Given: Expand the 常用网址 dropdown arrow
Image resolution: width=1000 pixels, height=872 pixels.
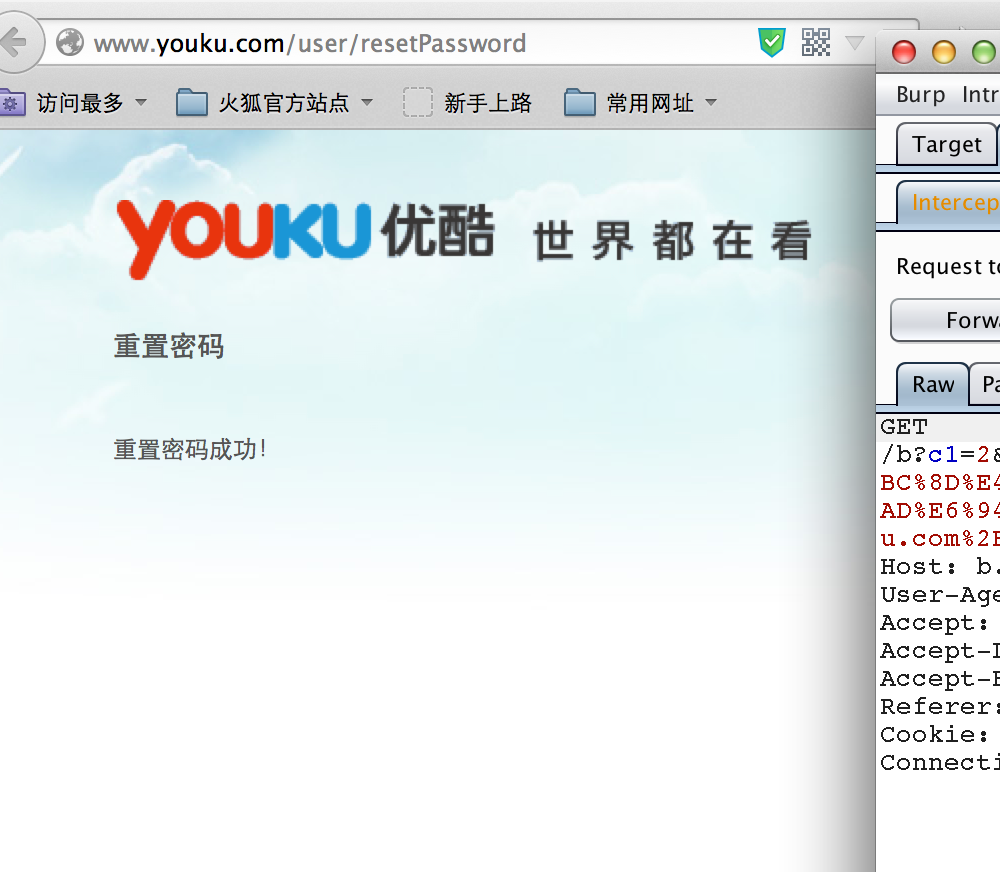Looking at the screenshot, I should (x=711, y=103).
